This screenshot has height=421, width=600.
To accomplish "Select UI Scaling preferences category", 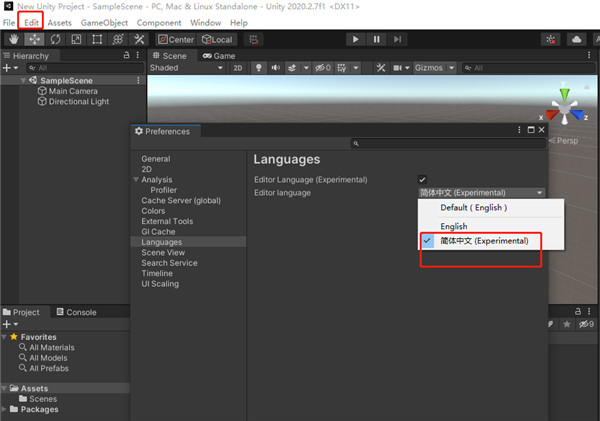I will click(160, 284).
